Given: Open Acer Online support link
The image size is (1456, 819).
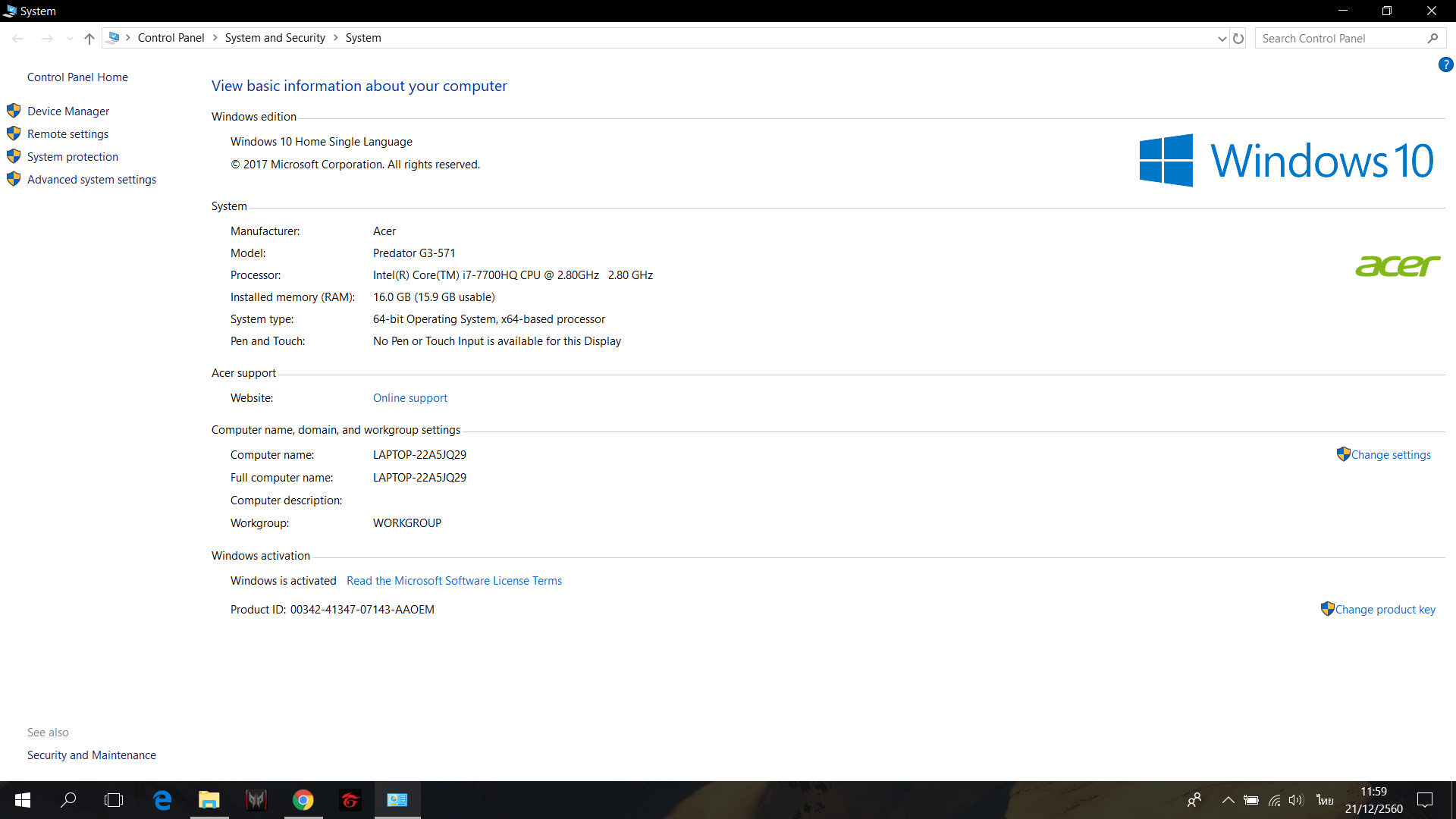Looking at the screenshot, I should (x=409, y=398).
